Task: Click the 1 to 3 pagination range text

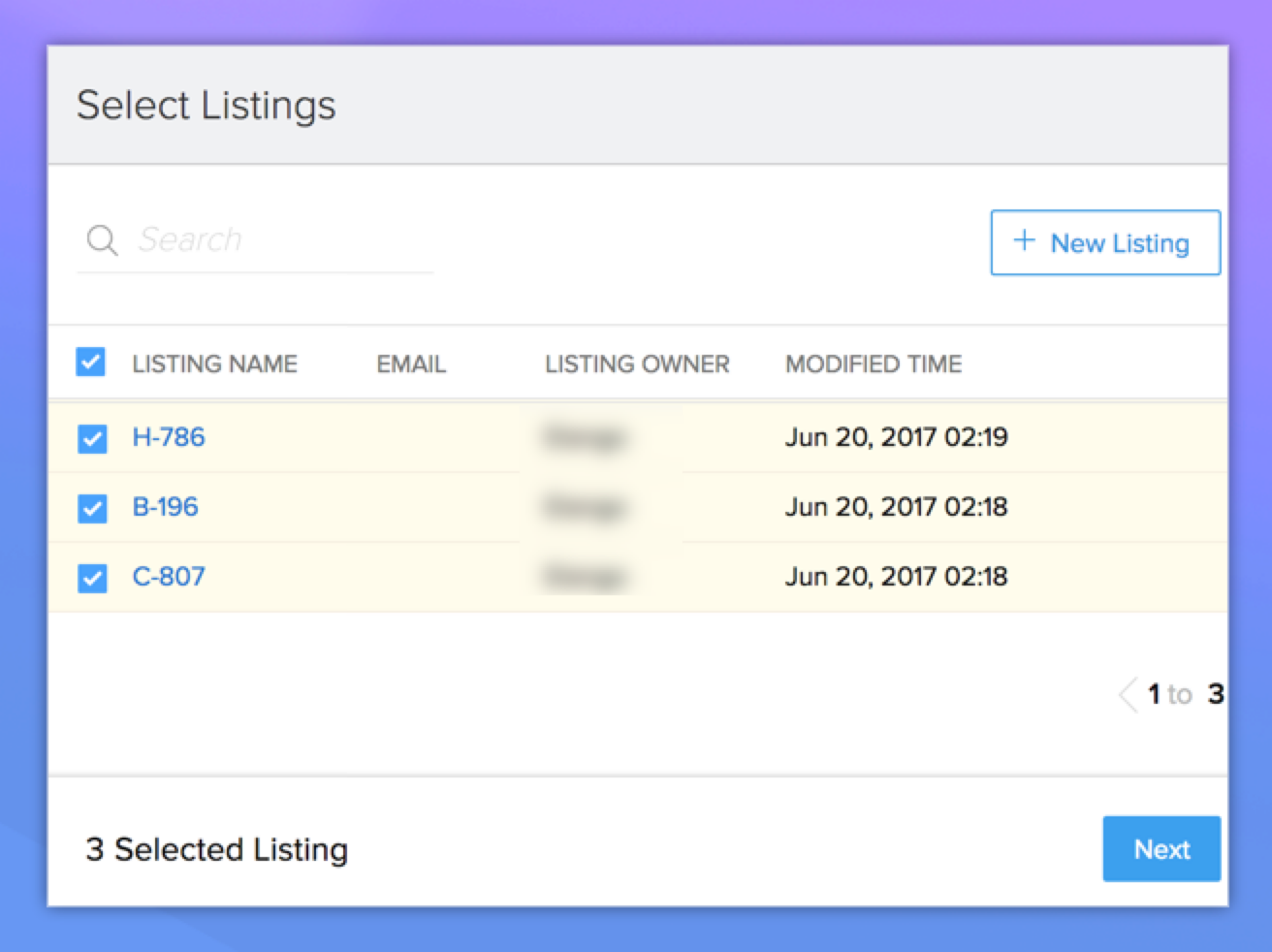Action: point(1184,694)
